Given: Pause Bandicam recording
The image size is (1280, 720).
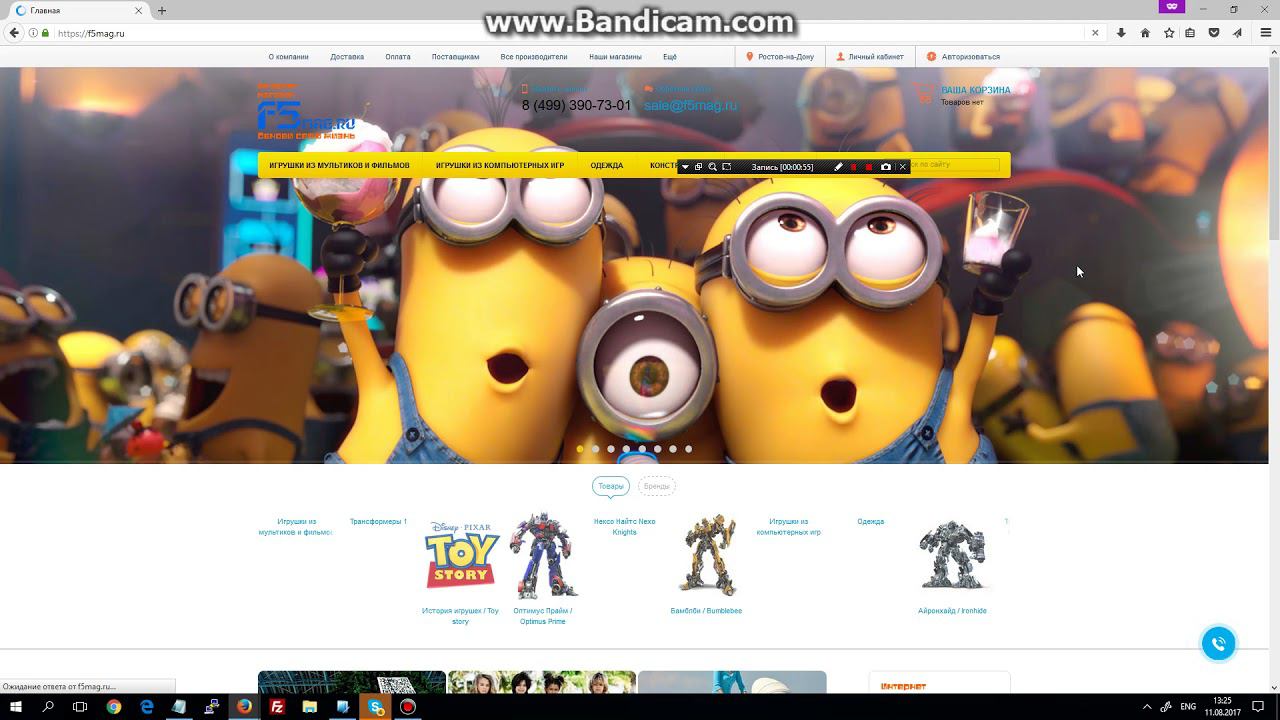Looking at the screenshot, I should pyautogui.click(x=854, y=167).
